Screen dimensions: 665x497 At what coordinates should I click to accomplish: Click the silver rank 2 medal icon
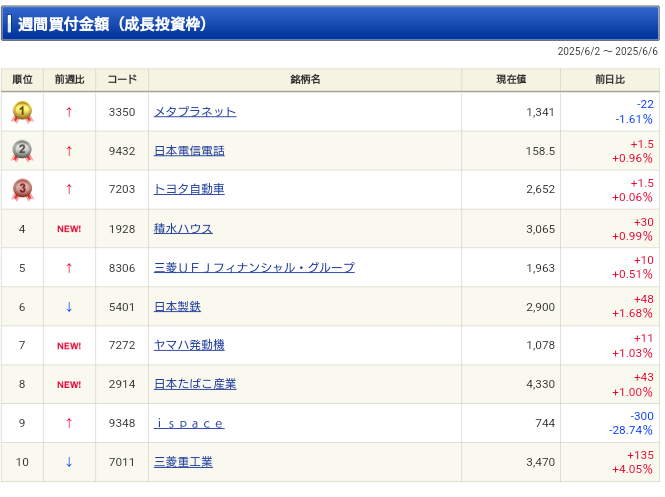[x=22, y=151]
